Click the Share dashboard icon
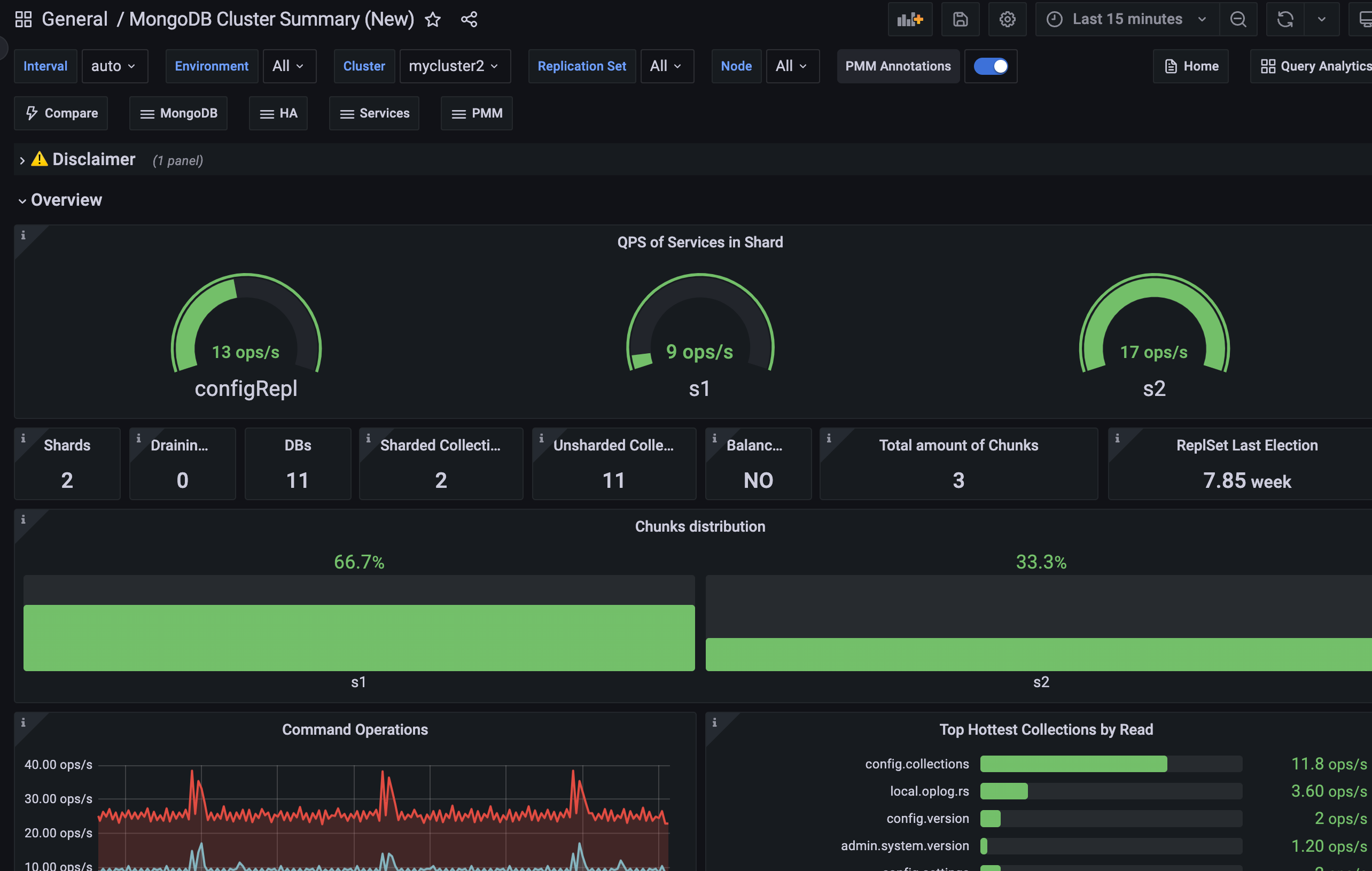Image resolution: width=1372 pixels, height=871 pixels. point(469,19)
